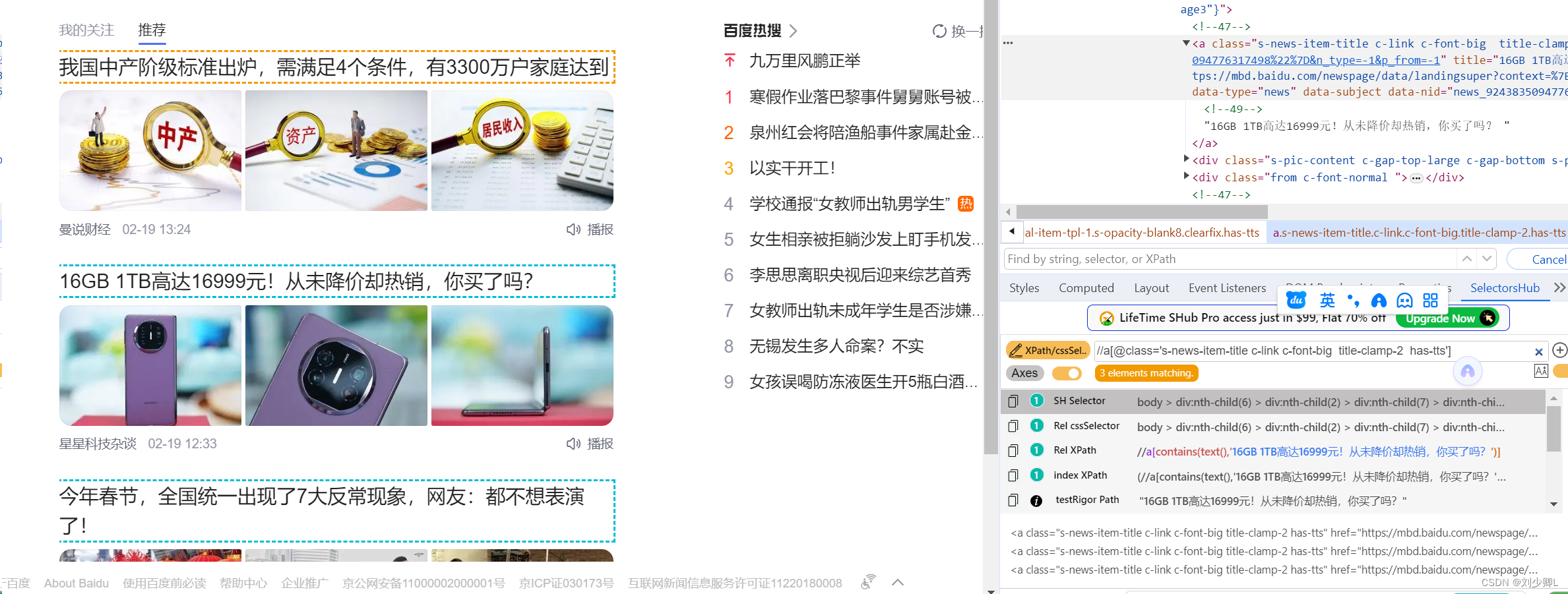The image size is (1568, 594).
Task: Refresh hot search list with 换一换
Action: click(x=957, y=31)
